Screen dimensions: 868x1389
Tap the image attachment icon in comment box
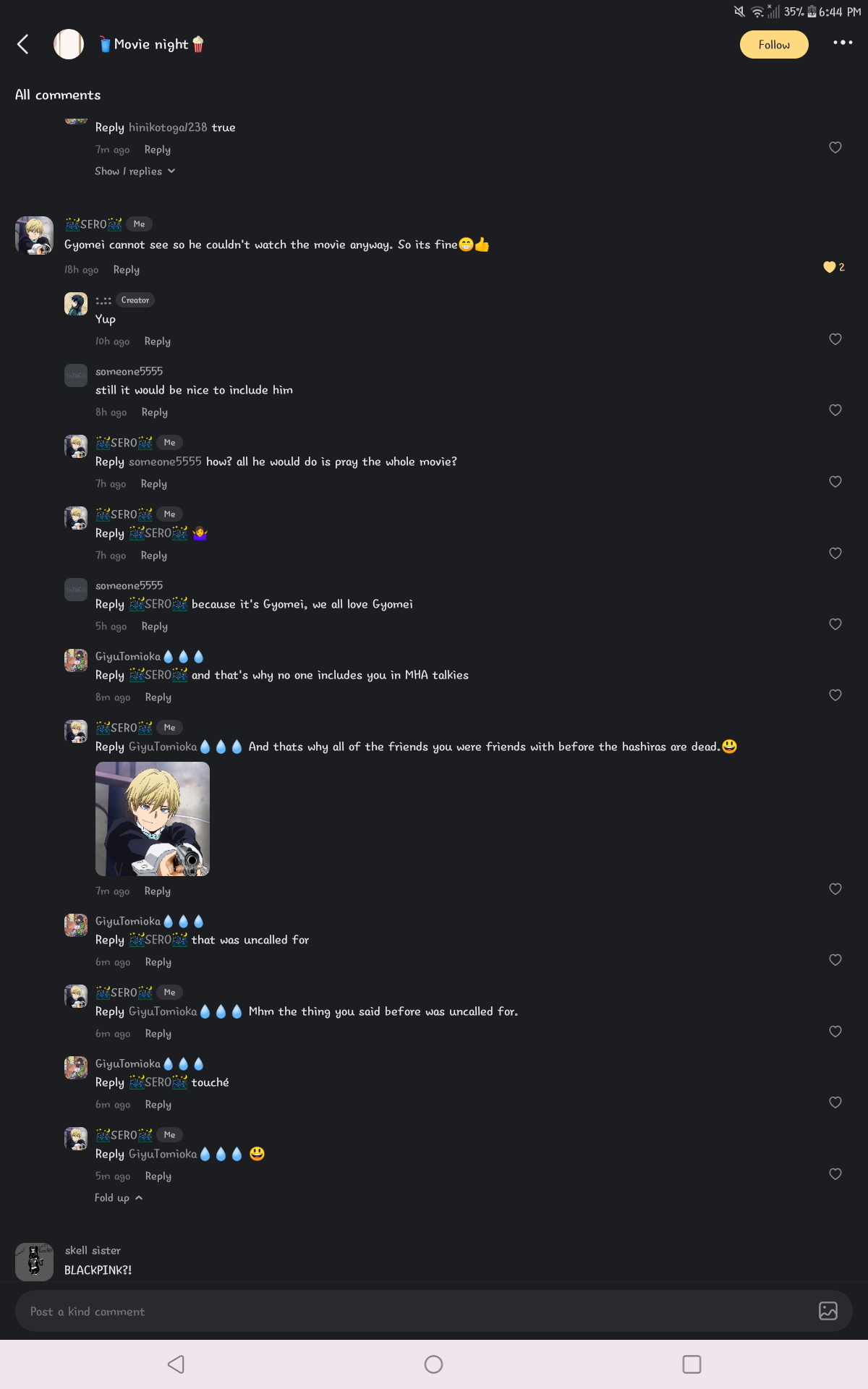pyautogui.click(x=828, y=1311)
